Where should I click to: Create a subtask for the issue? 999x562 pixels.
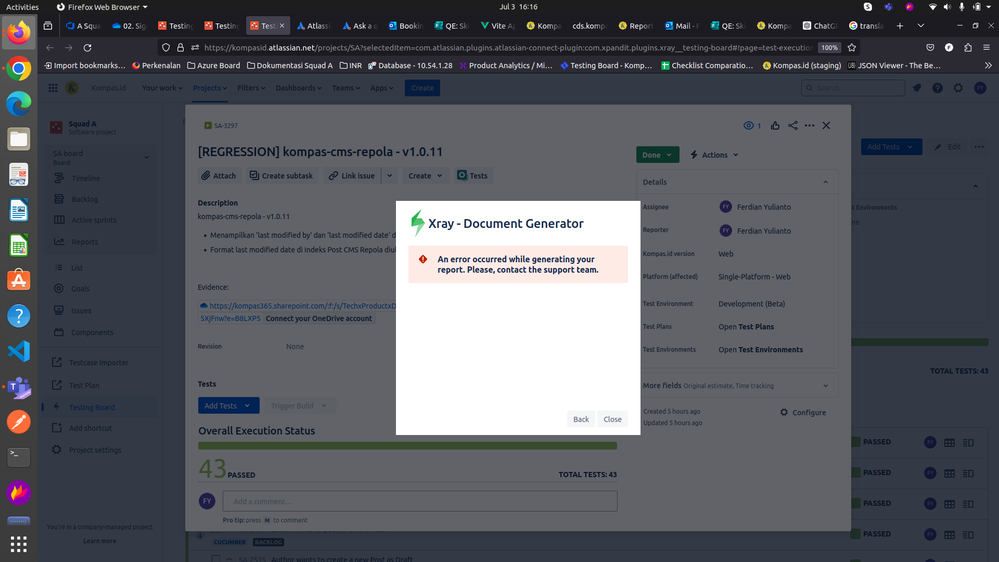pyautogui.click(x=281, y=176)
